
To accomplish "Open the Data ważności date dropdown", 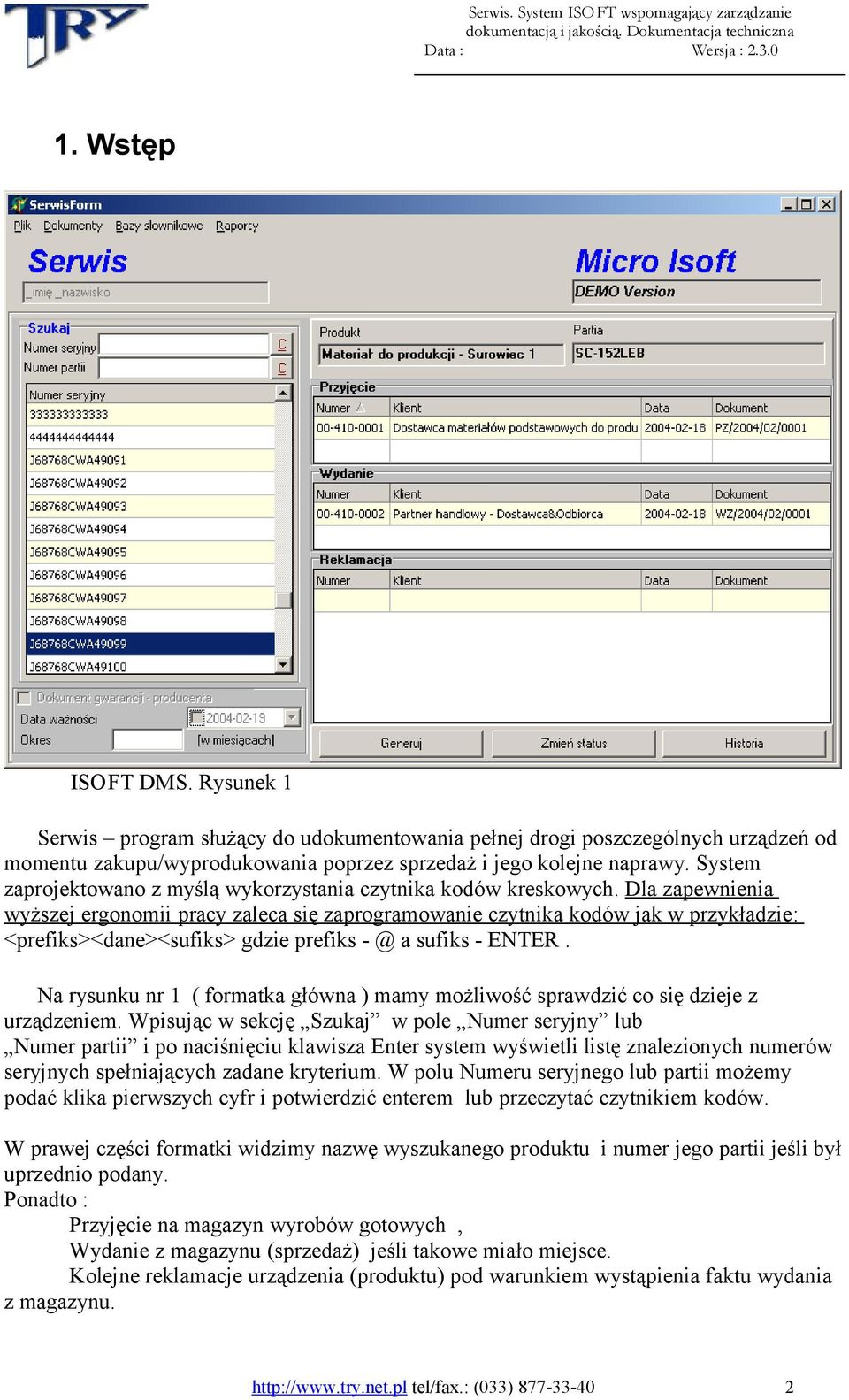I will pos(293,718).
